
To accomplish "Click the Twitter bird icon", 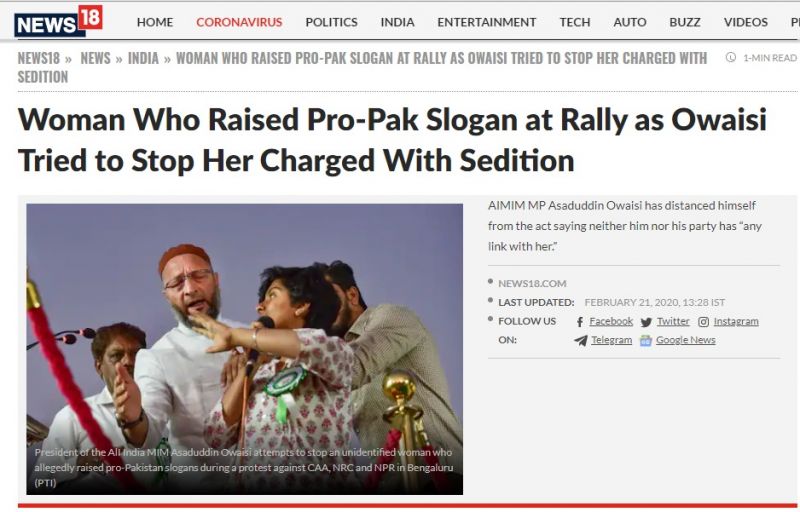I will [x=646, y=322].
